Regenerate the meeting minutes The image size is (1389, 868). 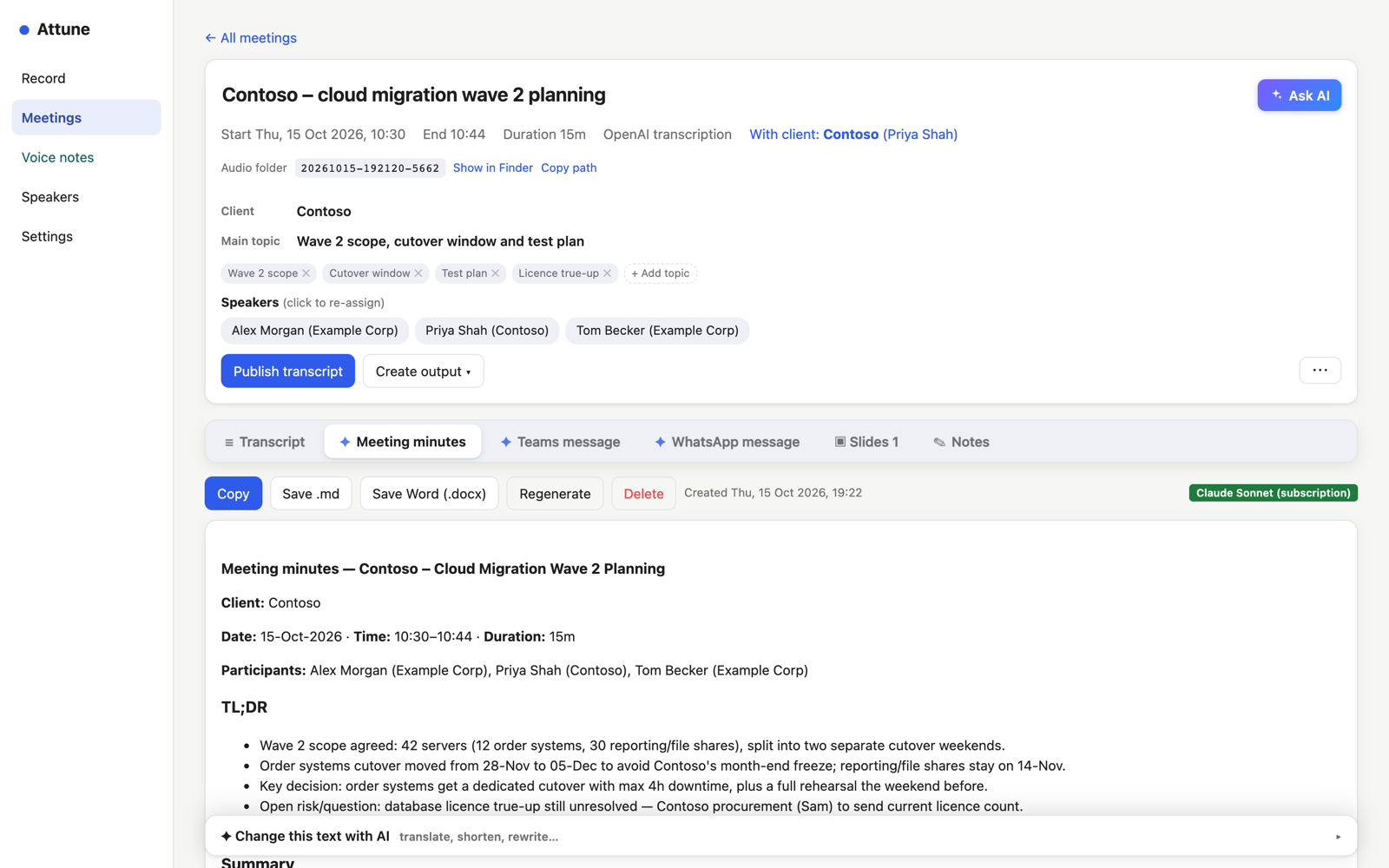pos(555,494)
